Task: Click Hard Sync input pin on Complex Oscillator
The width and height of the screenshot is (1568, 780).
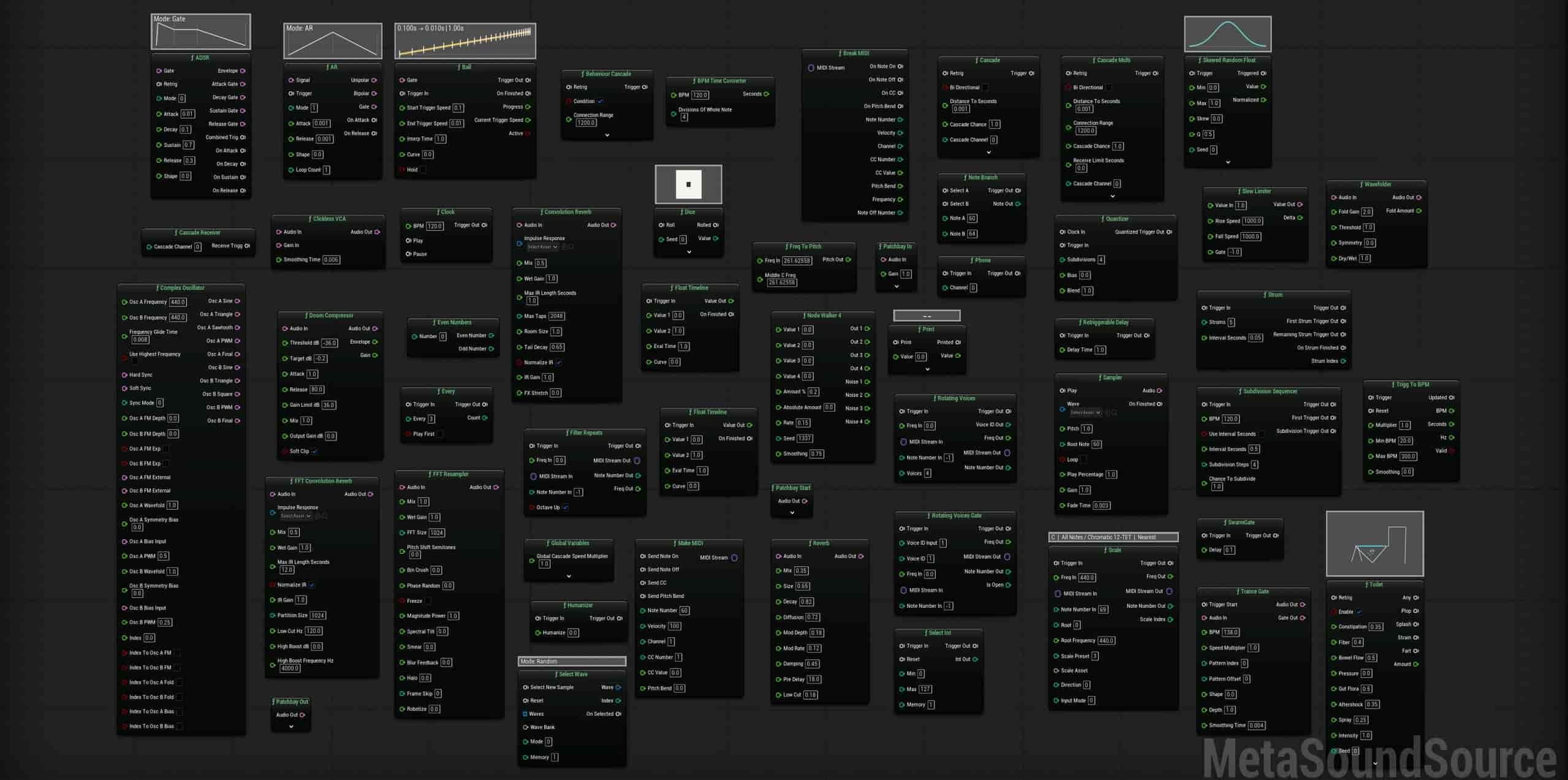Action: point(124,375)
